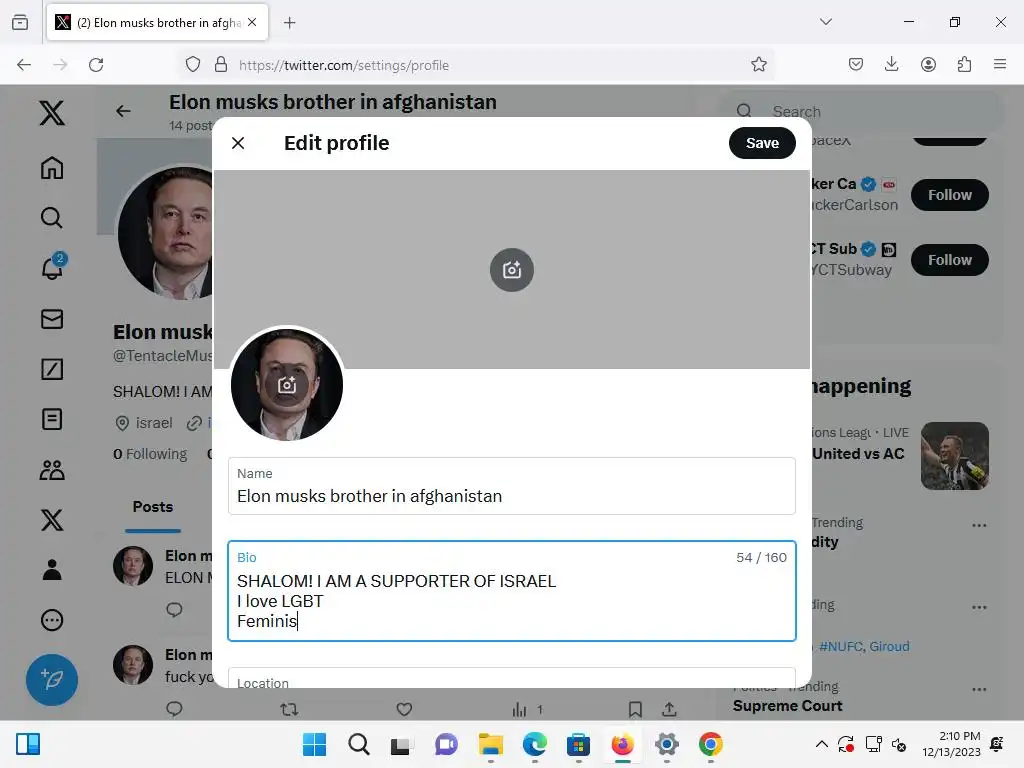Open Firefox extensions puzzle icon
The height and width of the screenshot is (768, 1024).
click(x=964, y=65)
